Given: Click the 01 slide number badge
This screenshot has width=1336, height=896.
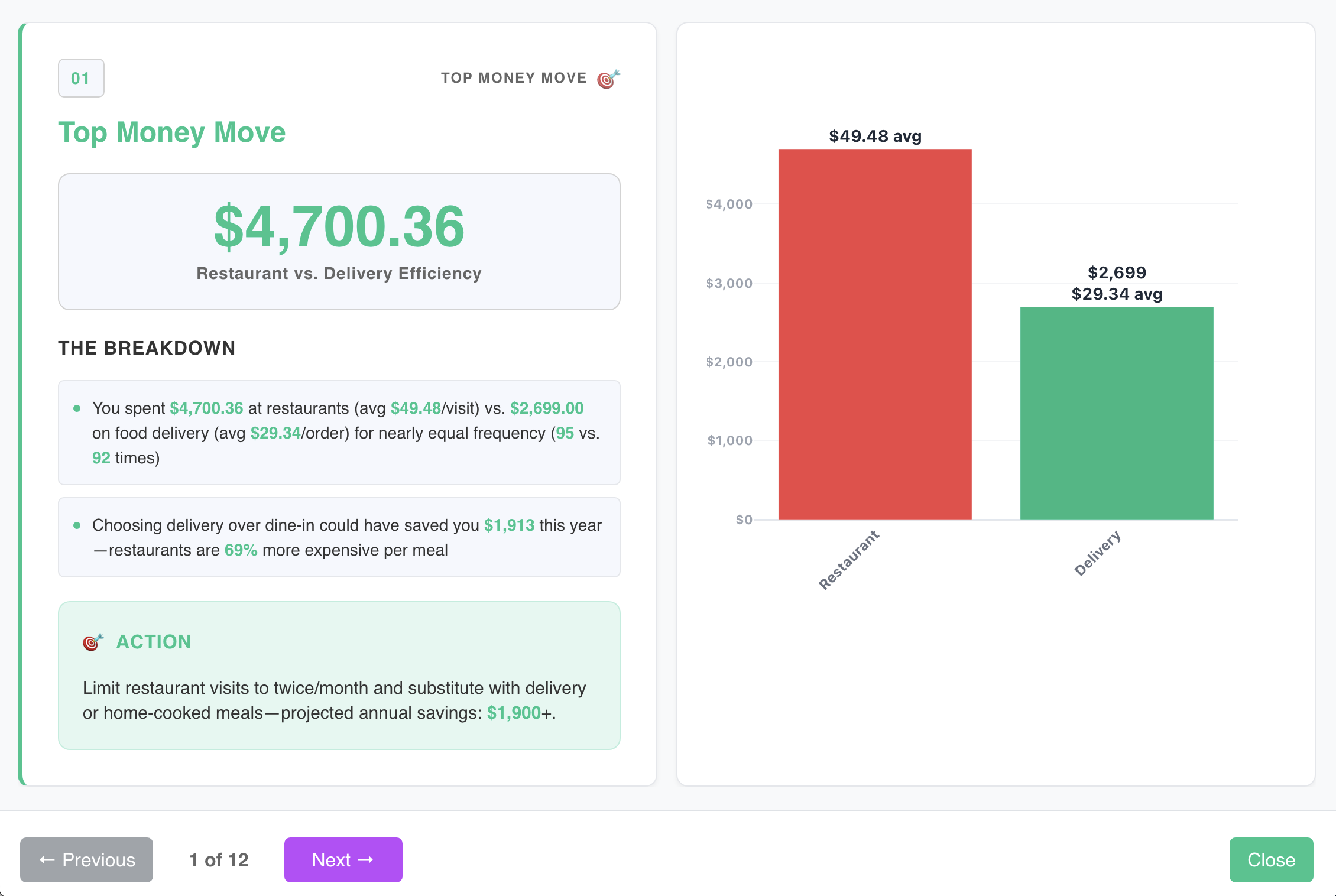Looking at the screenshot, I should coord(81,77).
